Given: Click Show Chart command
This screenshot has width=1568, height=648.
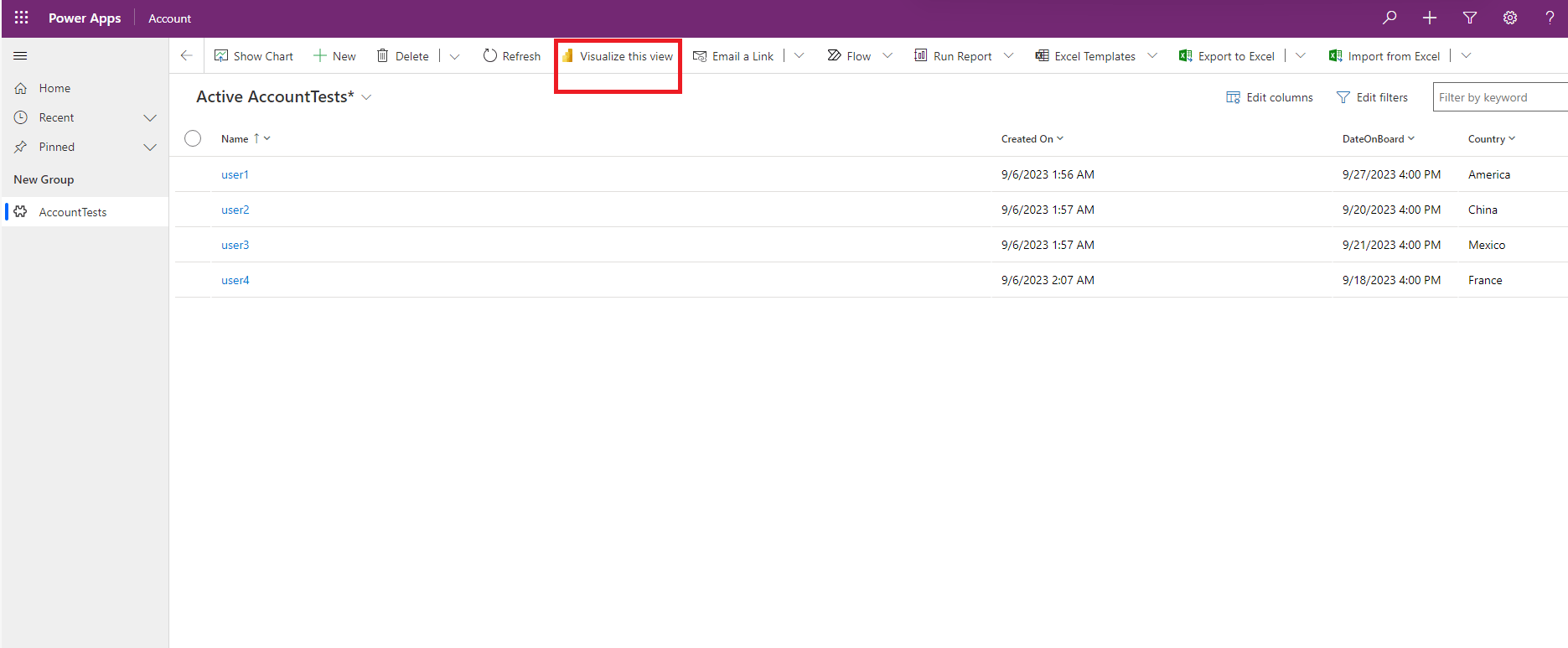Looking at the screenshot, I should click(254, 56).
